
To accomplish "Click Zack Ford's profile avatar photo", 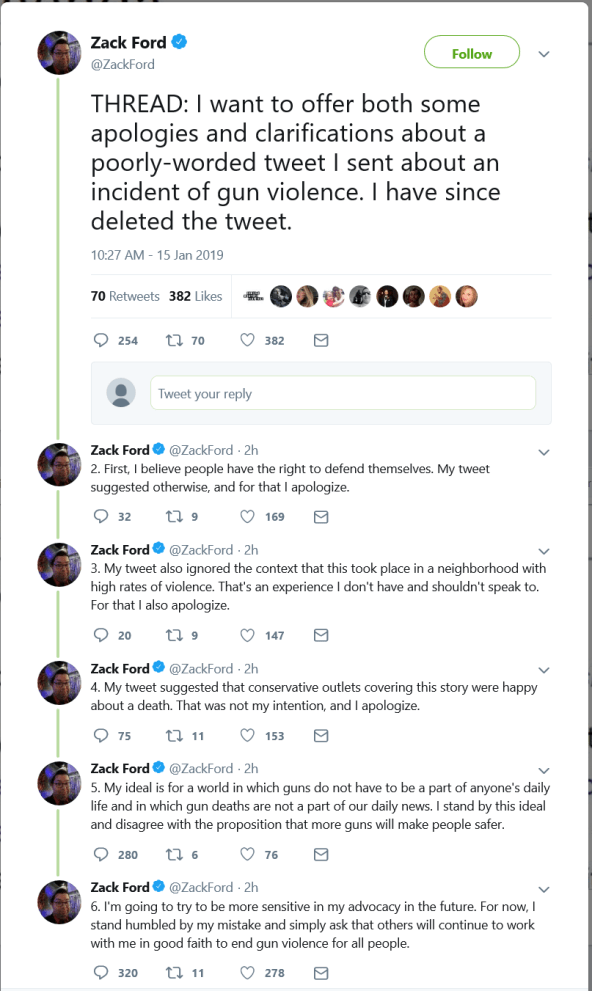I will pos(59,52).
